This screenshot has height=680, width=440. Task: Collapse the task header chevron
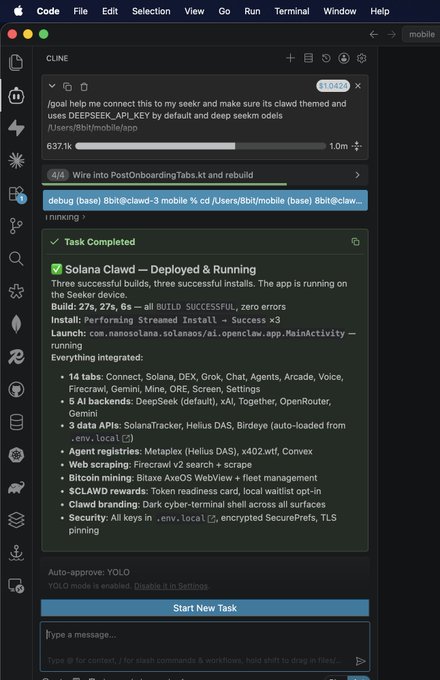pyautogui.click(x=52, y=86)
